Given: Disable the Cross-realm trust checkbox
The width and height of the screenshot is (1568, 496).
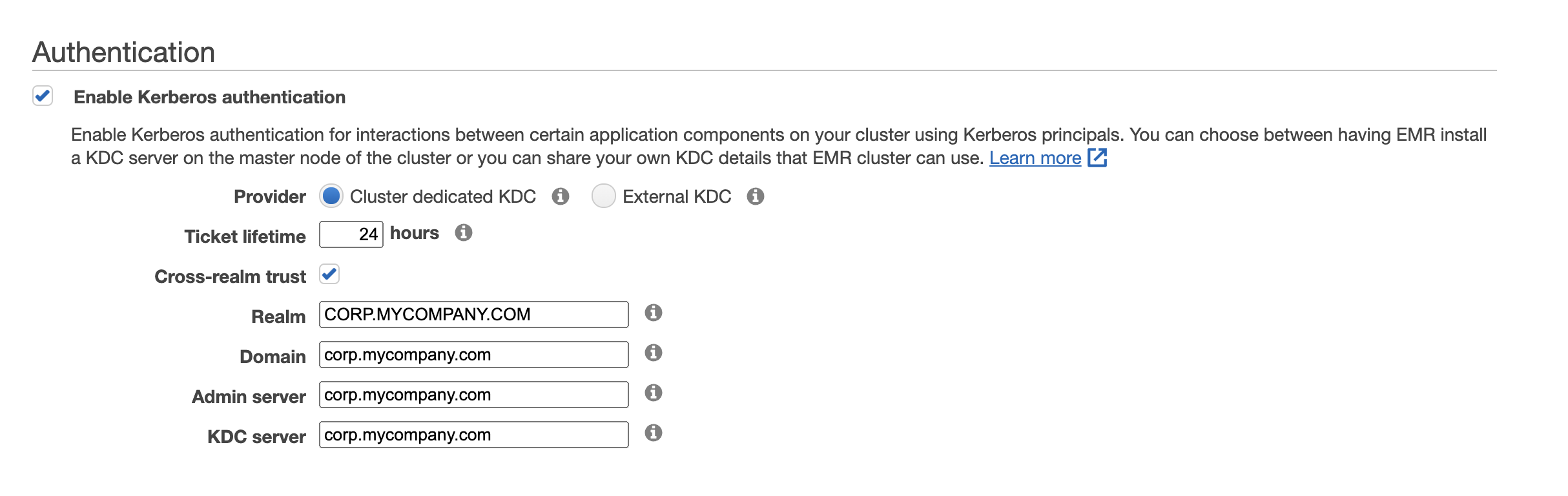Looking at the screenshot, I should coord(329,274).
